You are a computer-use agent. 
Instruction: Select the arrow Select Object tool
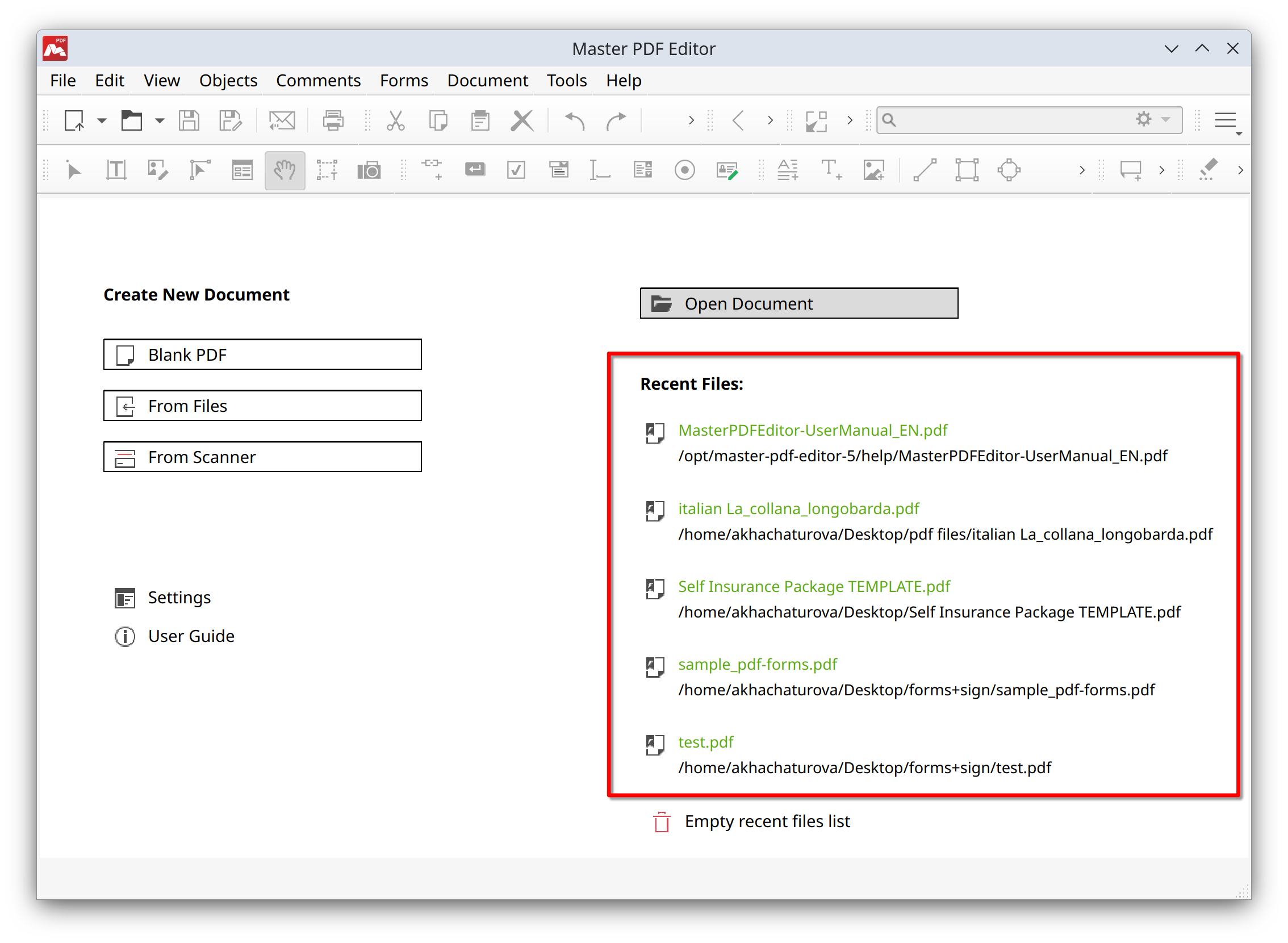click(x=74, y=170)
